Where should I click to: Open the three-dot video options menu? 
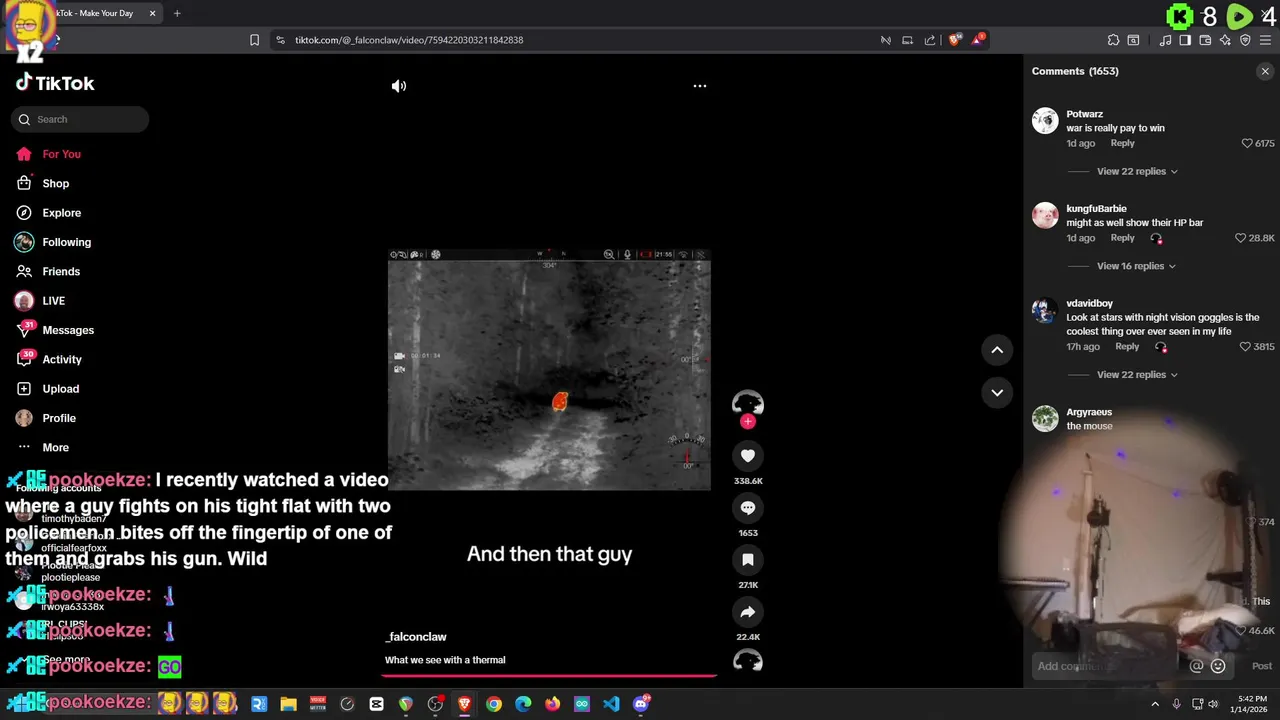700,86
